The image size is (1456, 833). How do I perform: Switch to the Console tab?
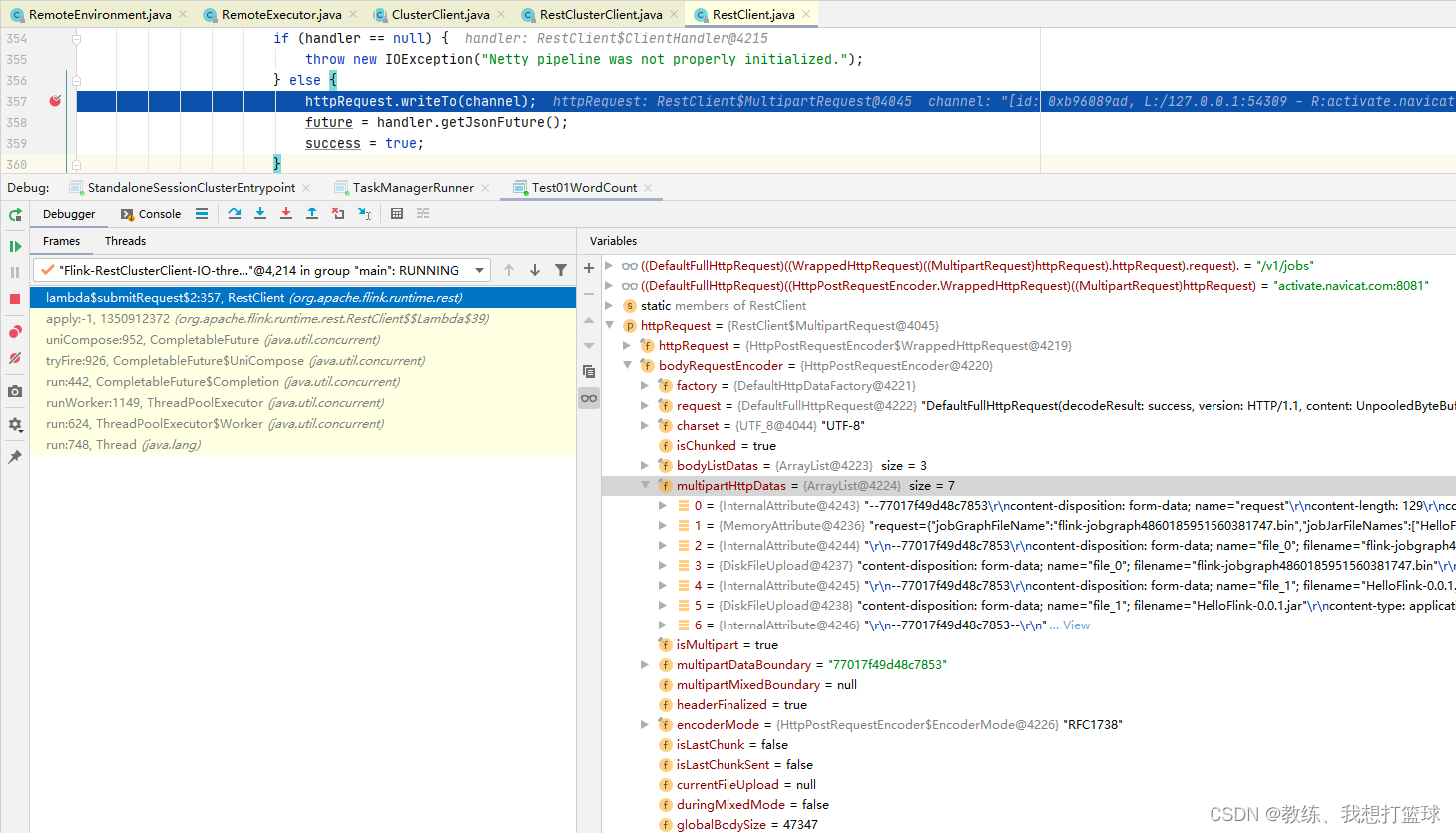coord(151,214)
